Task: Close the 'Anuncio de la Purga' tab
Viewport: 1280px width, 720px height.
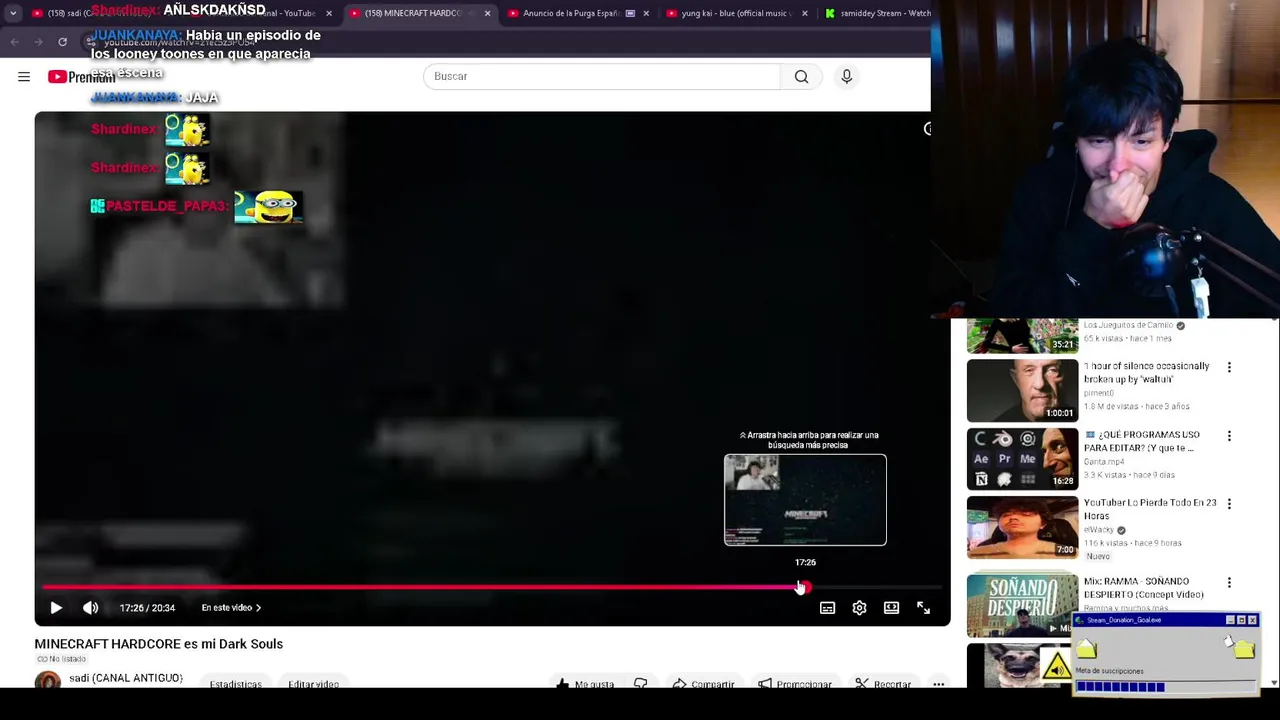Action: pyautogui.click(x=646, y=13)
